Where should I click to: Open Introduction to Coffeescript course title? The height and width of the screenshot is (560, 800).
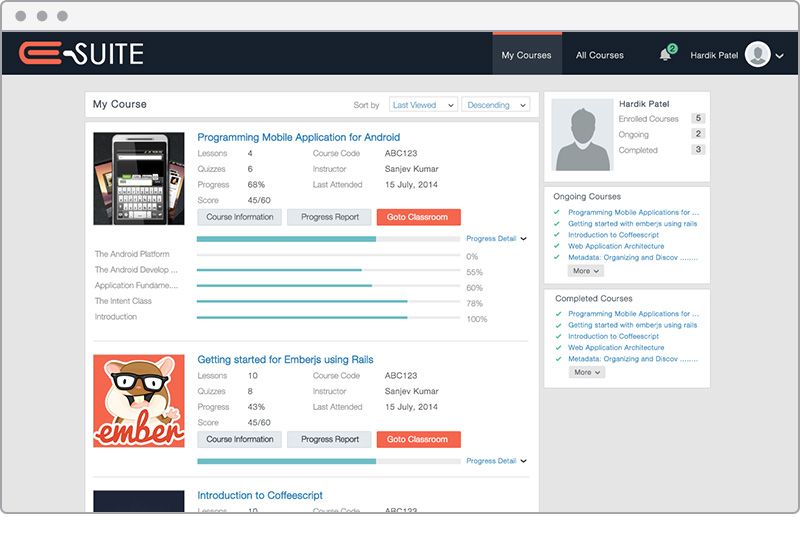(x=260, y=495)
